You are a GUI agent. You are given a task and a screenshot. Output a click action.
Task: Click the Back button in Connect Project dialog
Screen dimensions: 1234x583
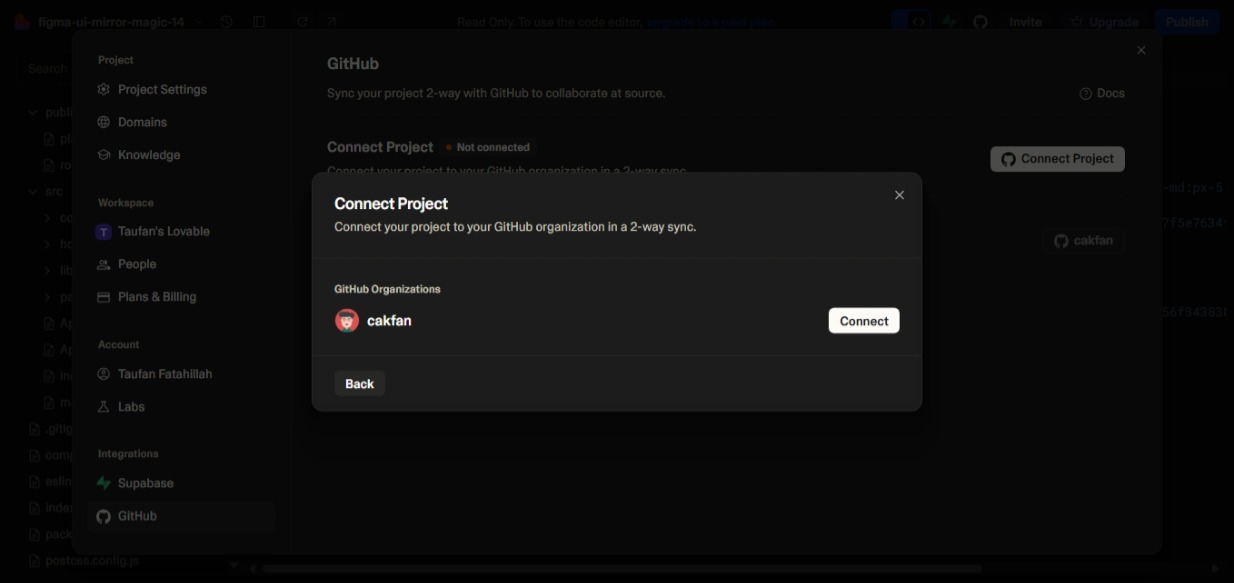[359, 384]
